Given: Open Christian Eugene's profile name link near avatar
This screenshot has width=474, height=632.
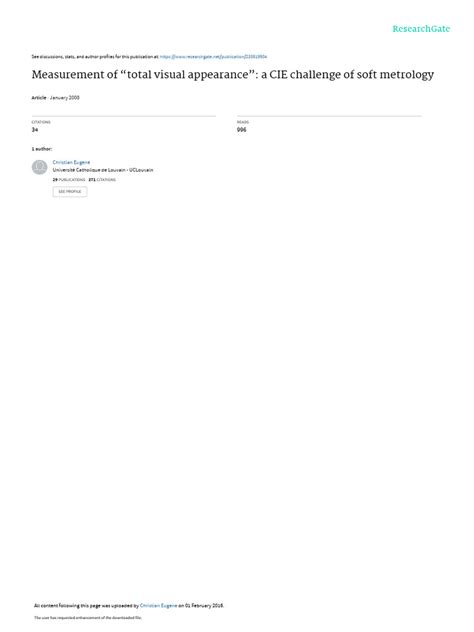Looking at the screenshot, I should coord(71,162).
